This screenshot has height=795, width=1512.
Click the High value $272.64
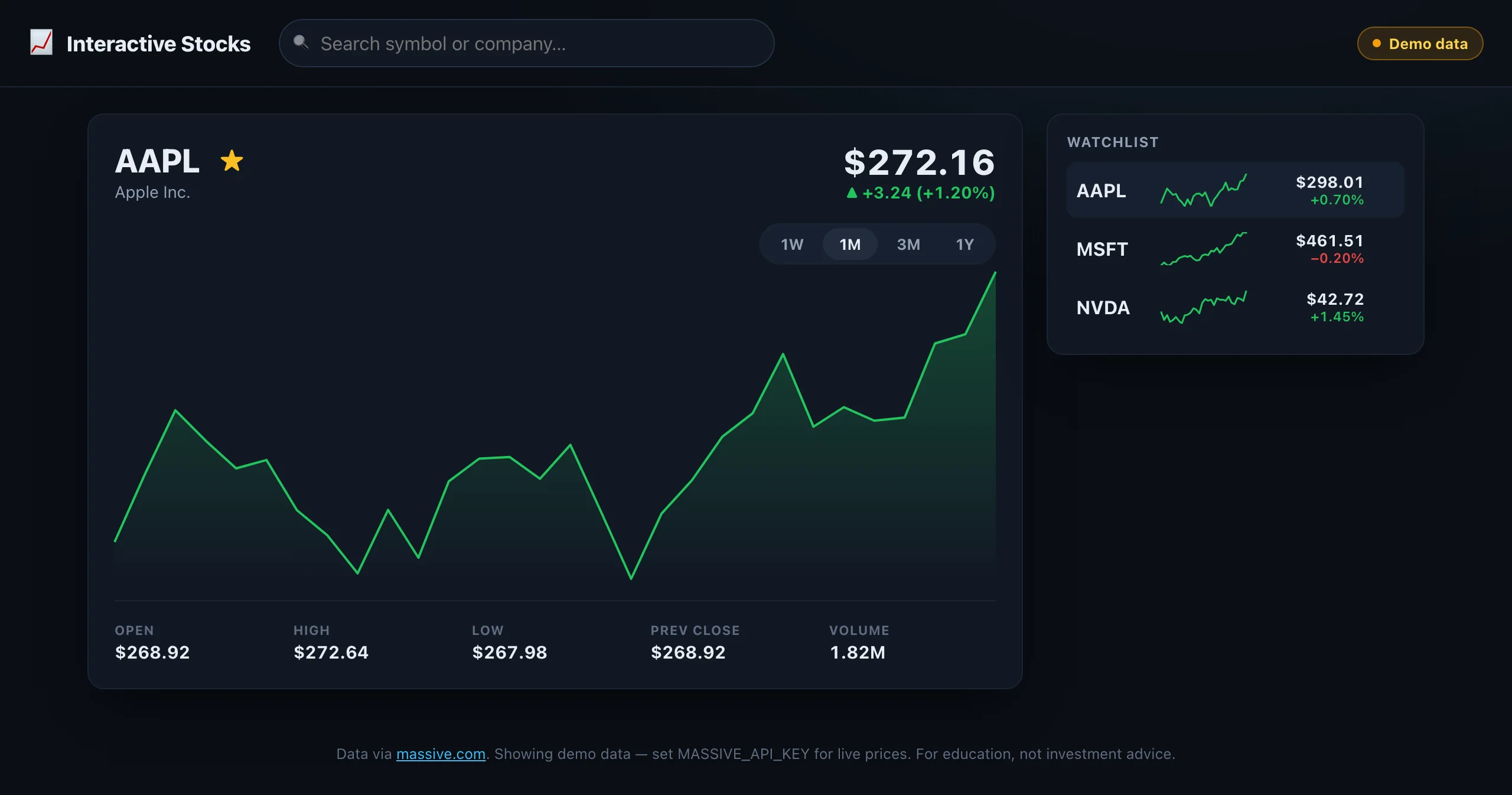[331, 652]
